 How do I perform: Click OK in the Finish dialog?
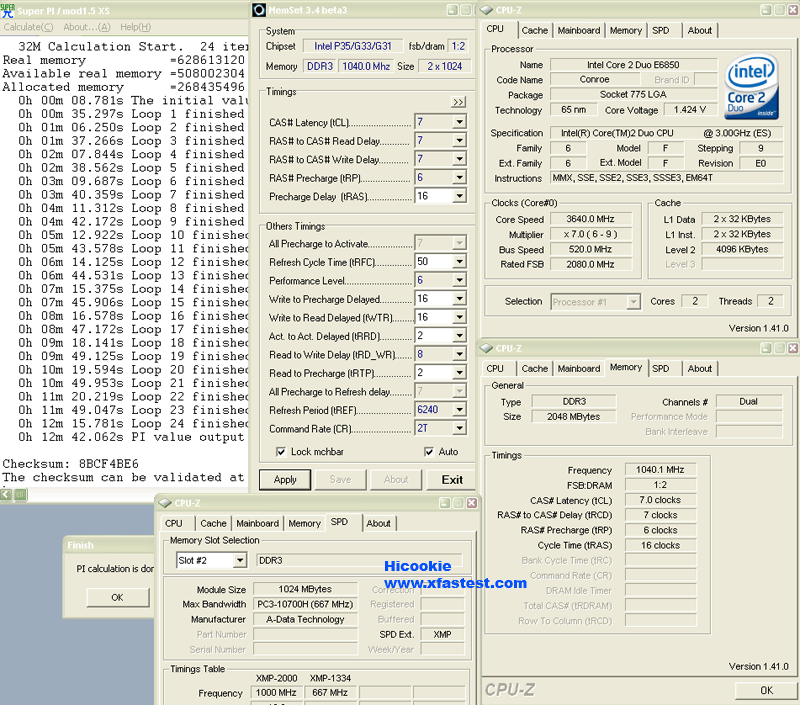pyautogui.click(x=117, y=597)
